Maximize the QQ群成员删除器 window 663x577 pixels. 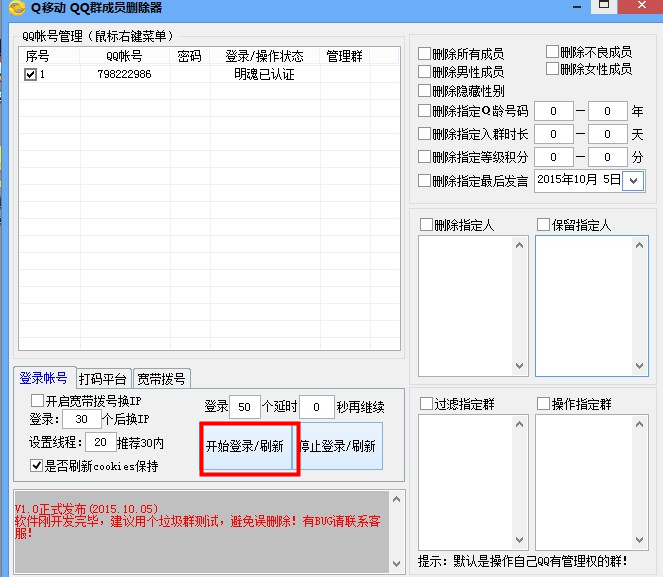coord(604,5)
